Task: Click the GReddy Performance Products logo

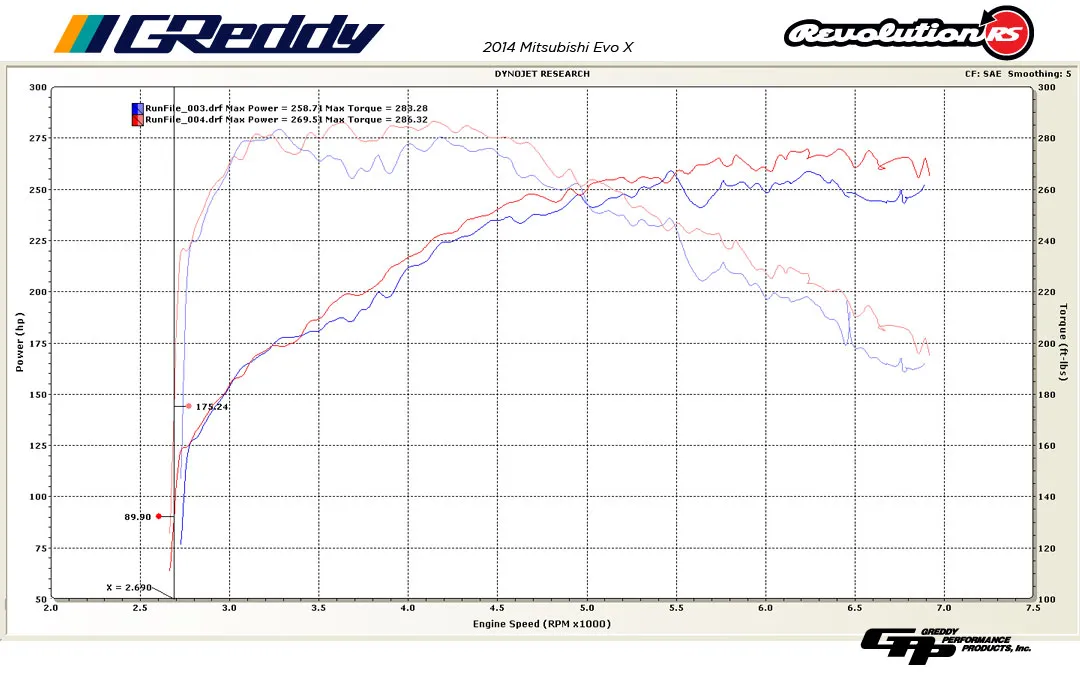Action: pos(945,645)
